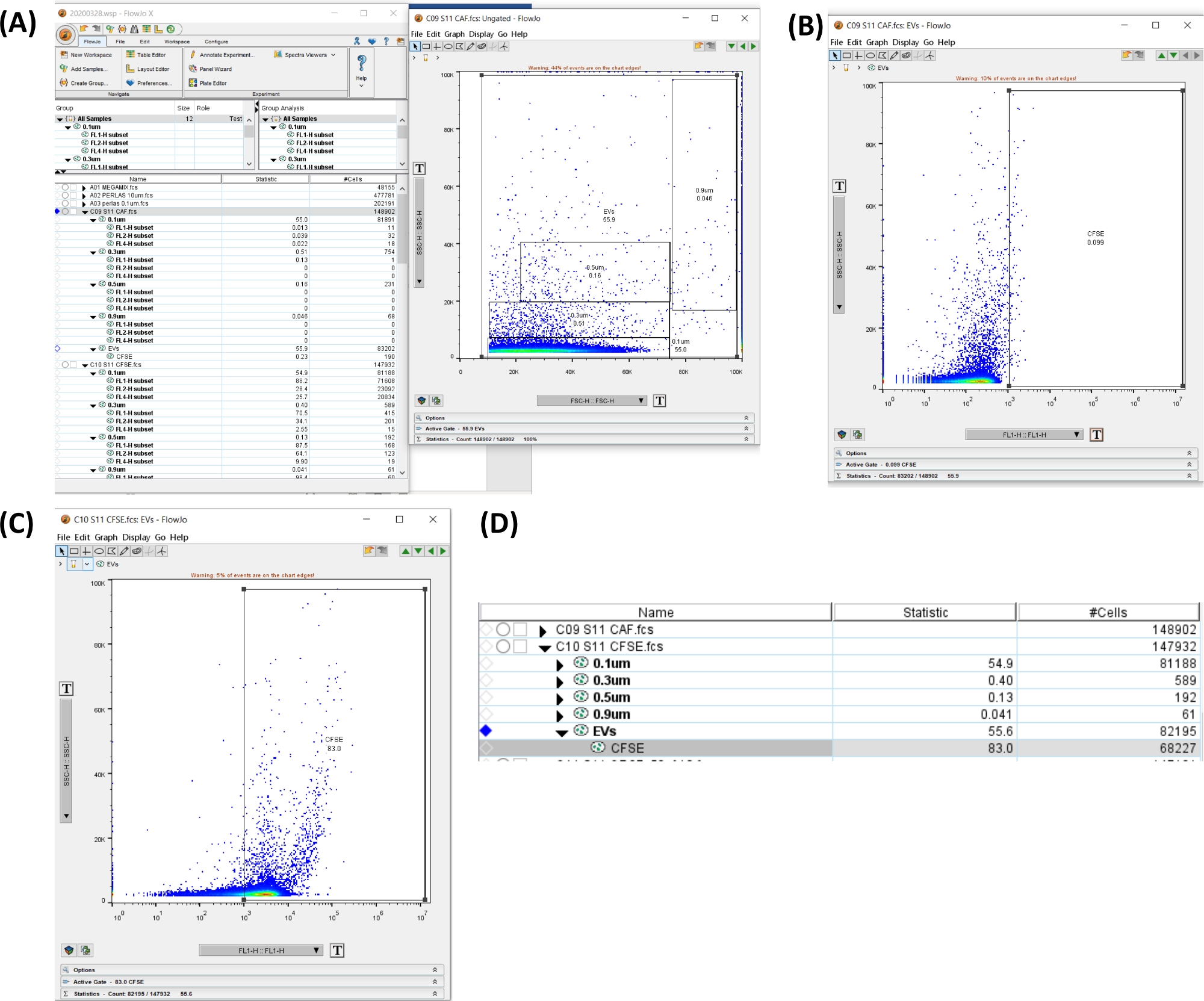Switch to the Workspace ribbon tab

[177, 42]
